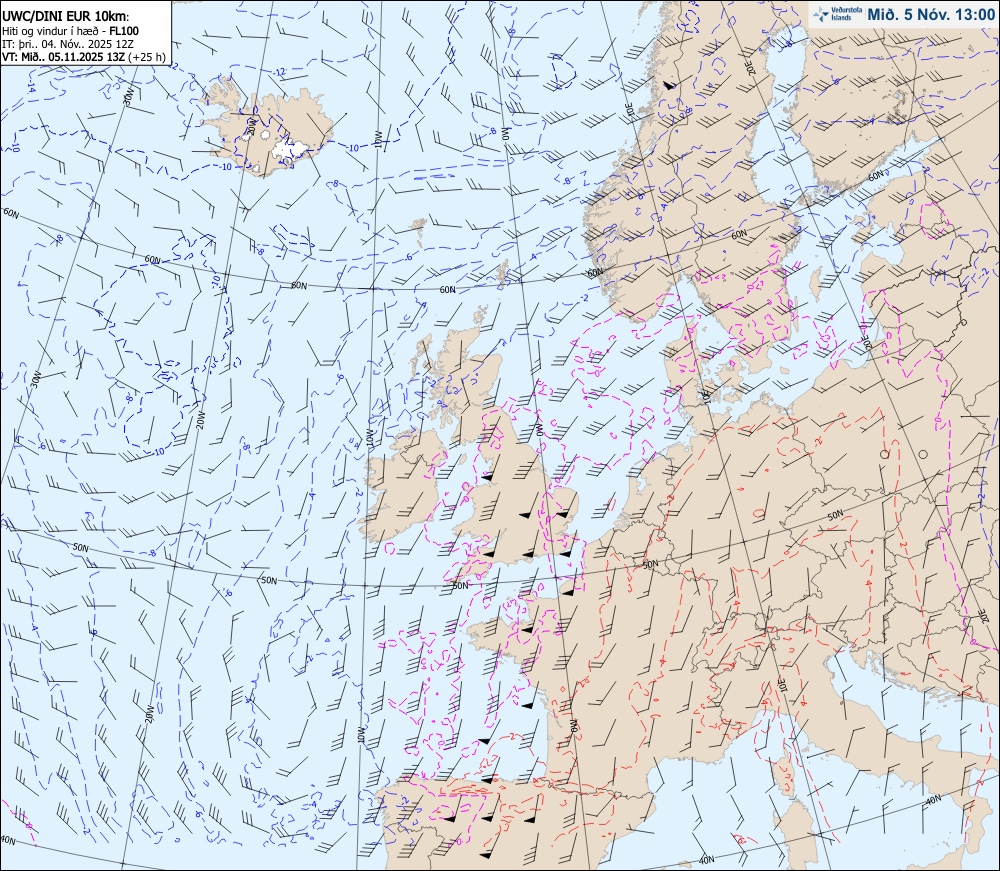Select the "Hiti og vindur í hæð - FL100" subtitle
This screenshot has height=871, width=1000.
70,31
